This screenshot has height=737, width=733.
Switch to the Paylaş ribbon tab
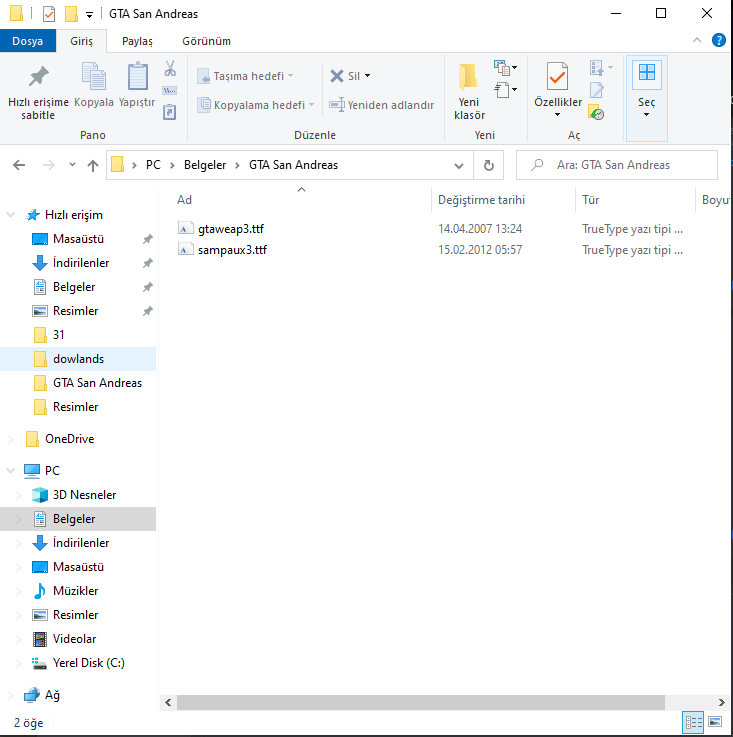pyautogui.click(x=137, y=41)
